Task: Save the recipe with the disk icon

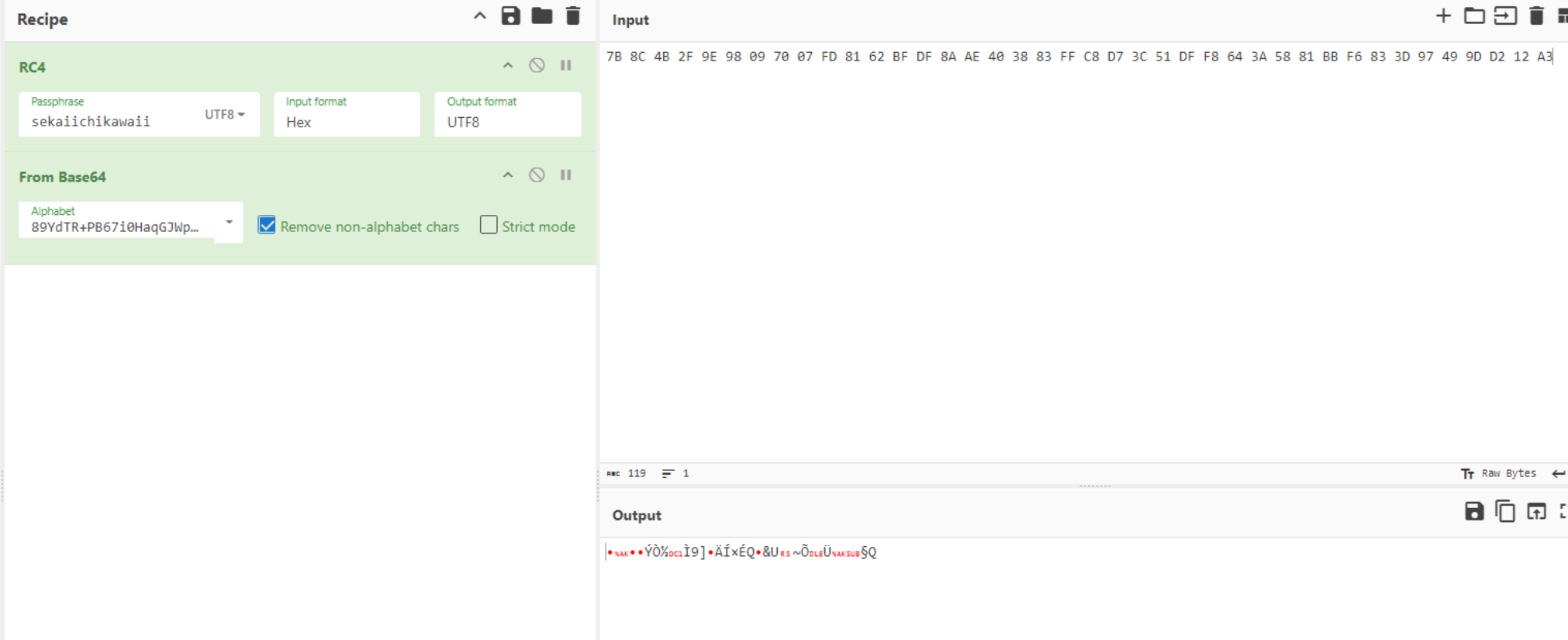Action: coord(510,16)
